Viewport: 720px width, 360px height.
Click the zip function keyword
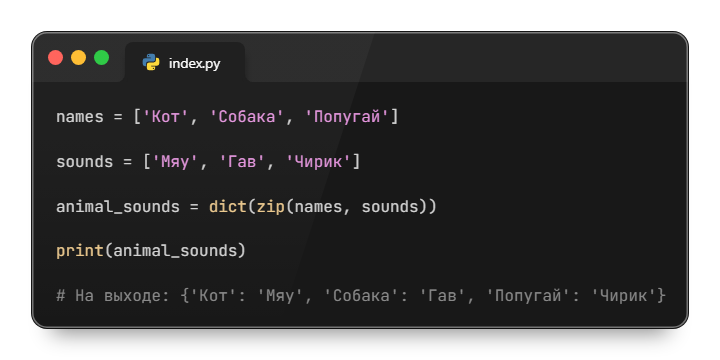pyautogui.click(x=270, y=207)
